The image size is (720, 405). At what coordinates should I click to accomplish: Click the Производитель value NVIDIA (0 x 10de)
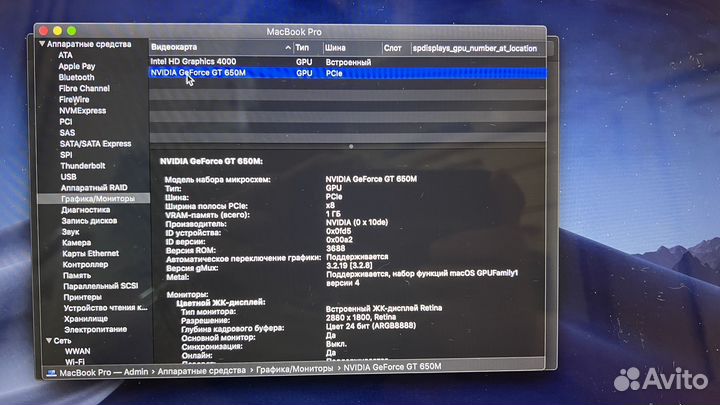[x=357, y=222]
